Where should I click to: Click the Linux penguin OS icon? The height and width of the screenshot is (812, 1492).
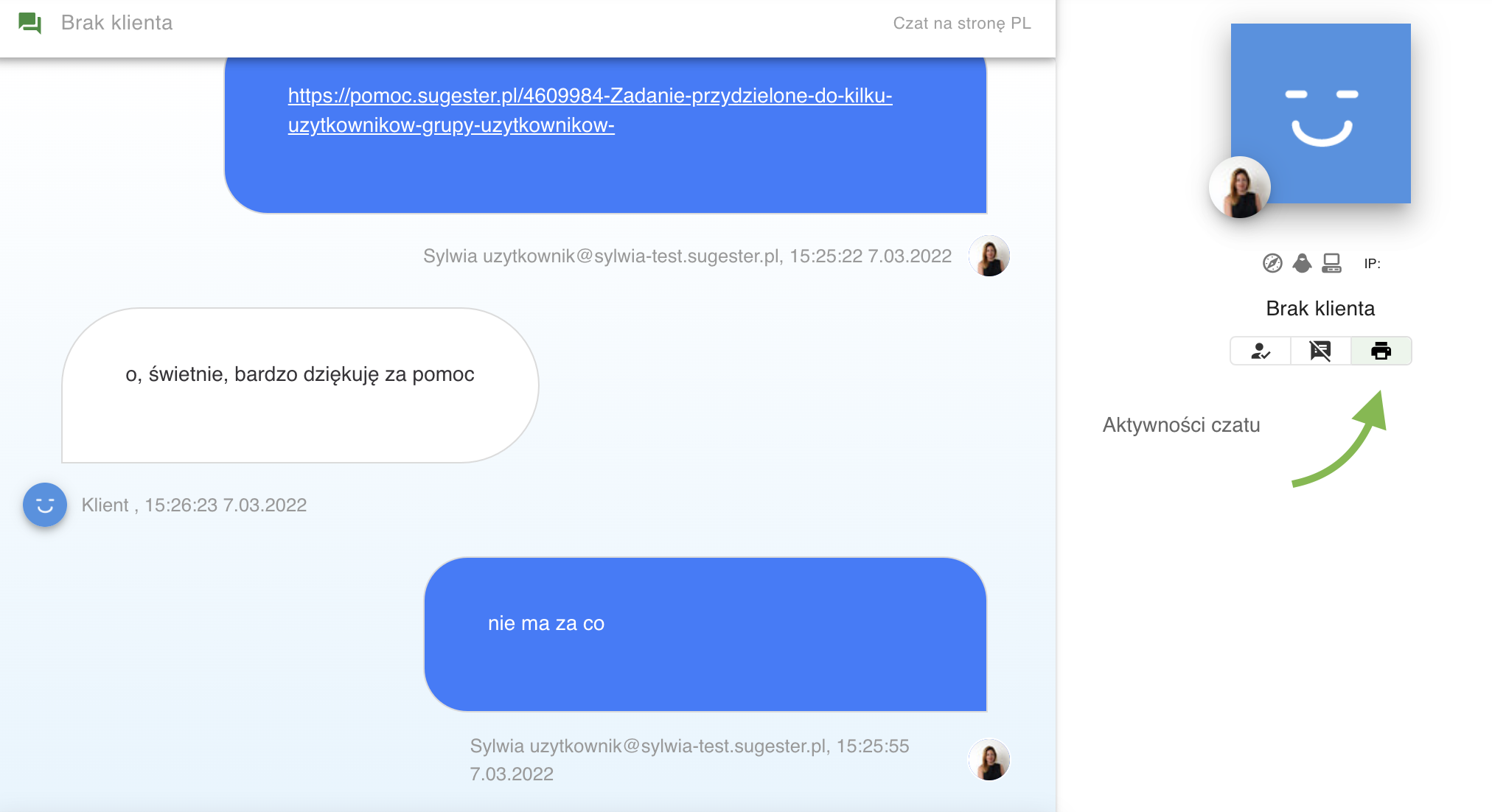[x=1302, y=263]
